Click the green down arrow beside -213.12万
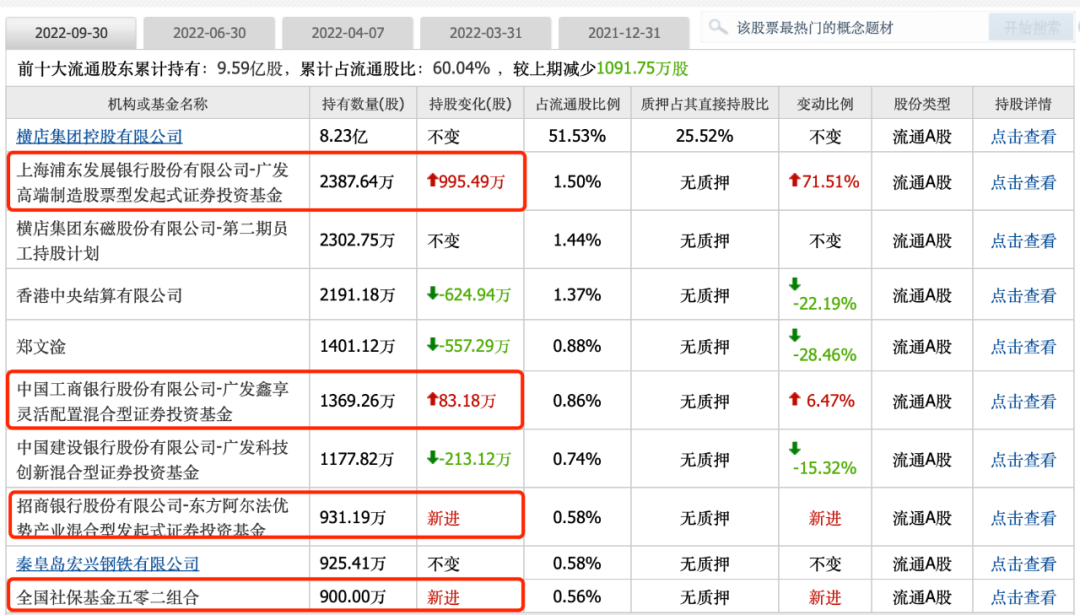This screenshot has height=615, width=1080. [x=433, y=457]
